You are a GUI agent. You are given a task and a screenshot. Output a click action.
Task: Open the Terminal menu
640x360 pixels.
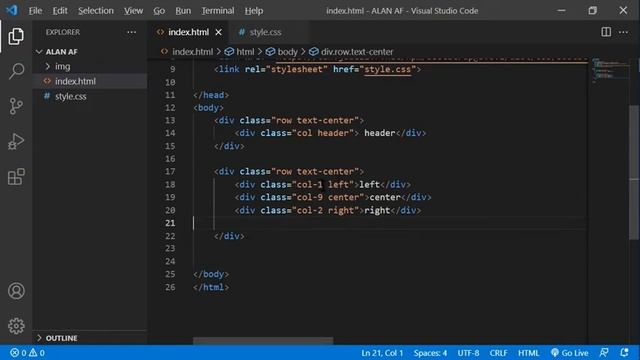pyautogui.click(x=218, y=11)
